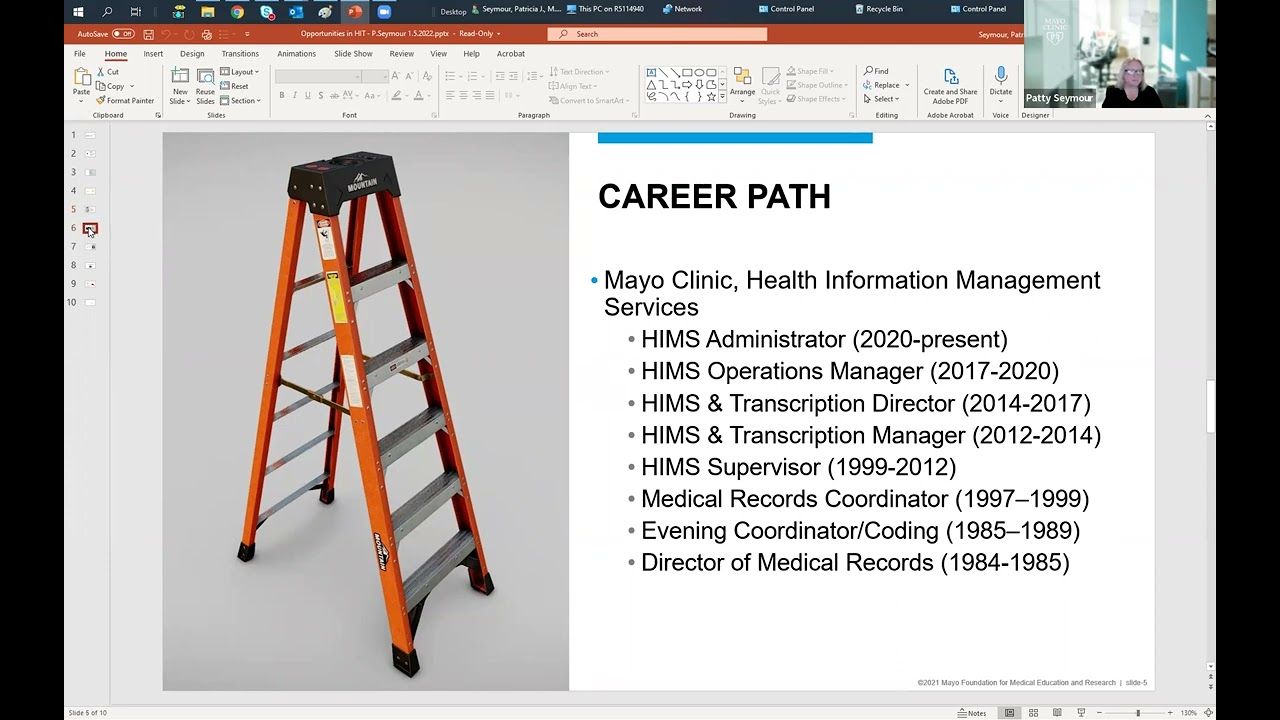Image resolution: width=1280 pixels, height=720 pixels.
Task: Click the New Slide icon
Action: point(180,77)
